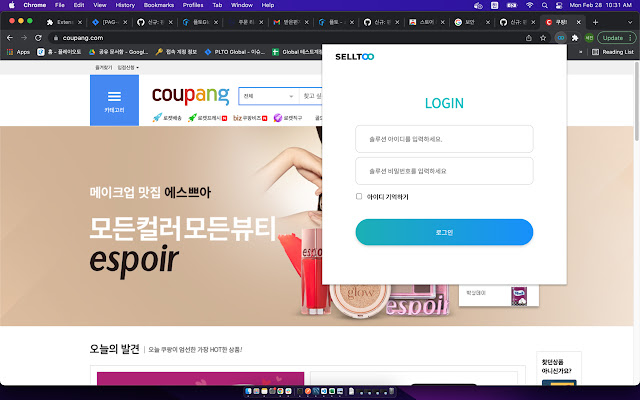
Task: Open the Global 테스트계정 bookmark
Action: click(297, 52)
